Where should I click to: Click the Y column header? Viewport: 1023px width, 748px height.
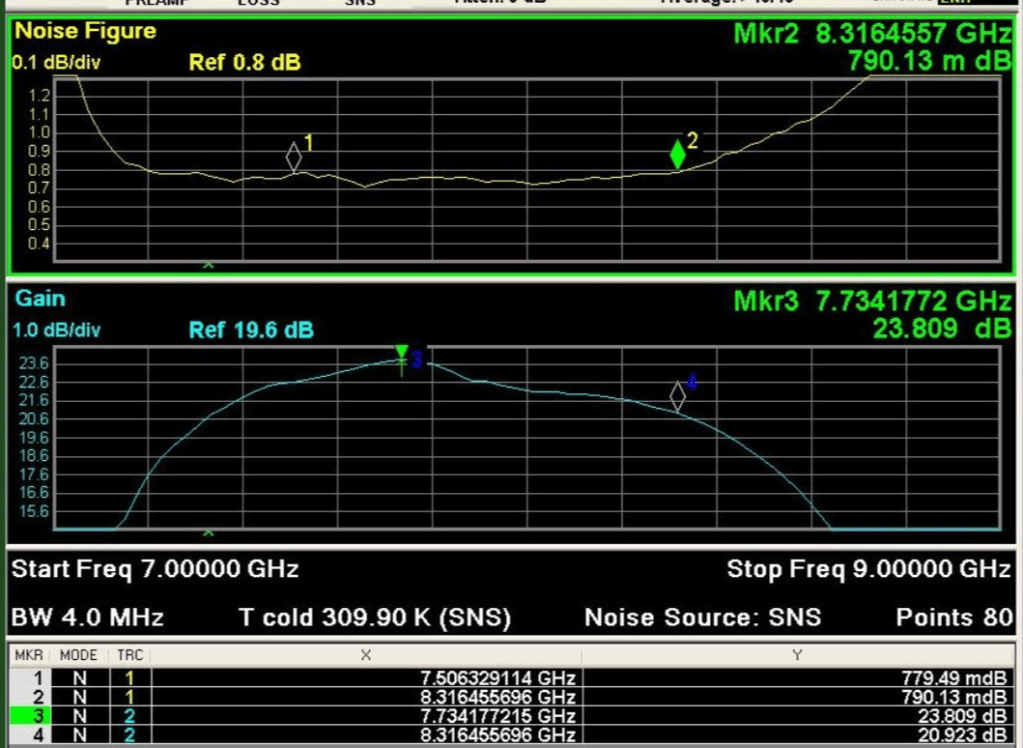[x=797, y=655]
